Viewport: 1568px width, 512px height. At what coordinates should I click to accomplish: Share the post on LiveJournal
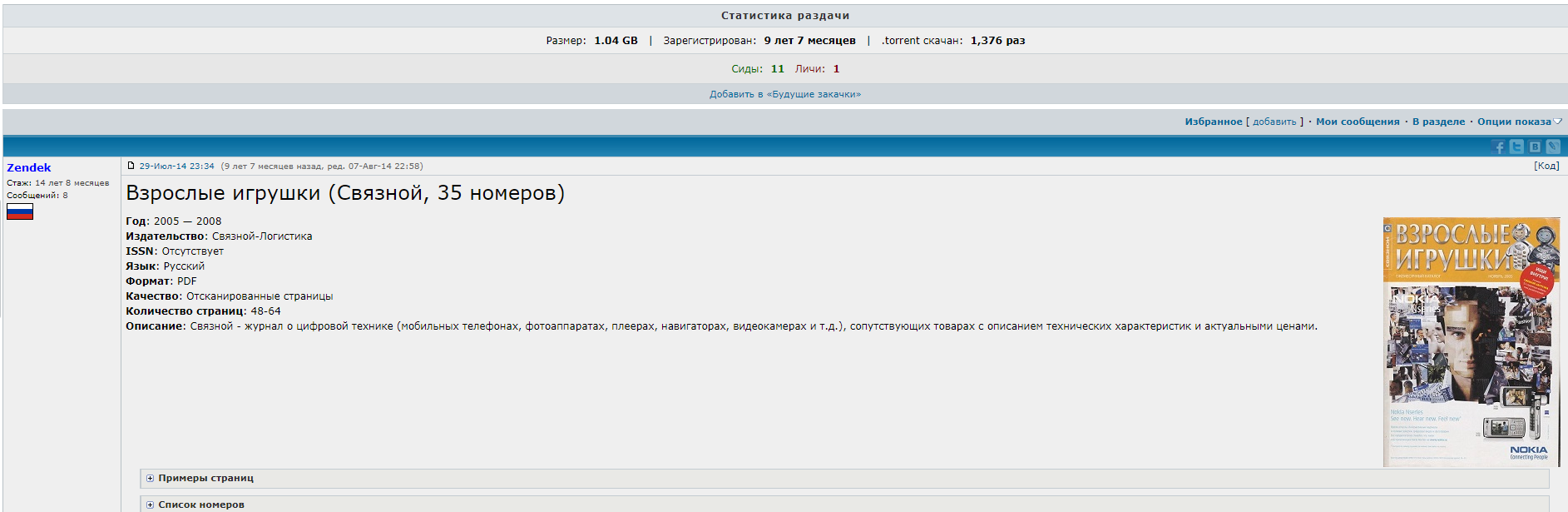pyautogui.click(x=1553, y=147)
